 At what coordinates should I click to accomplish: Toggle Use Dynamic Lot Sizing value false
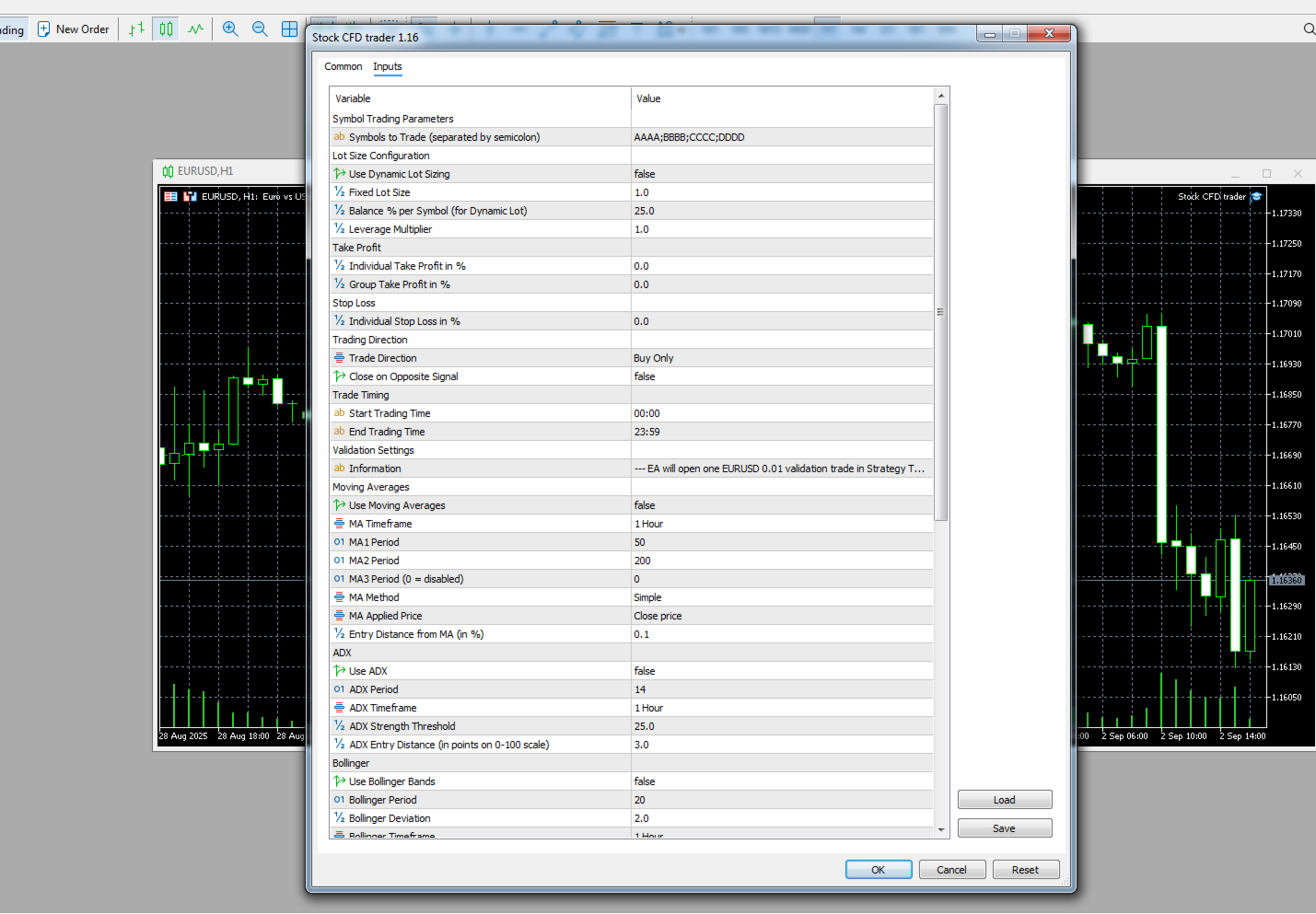coord(782,174)
